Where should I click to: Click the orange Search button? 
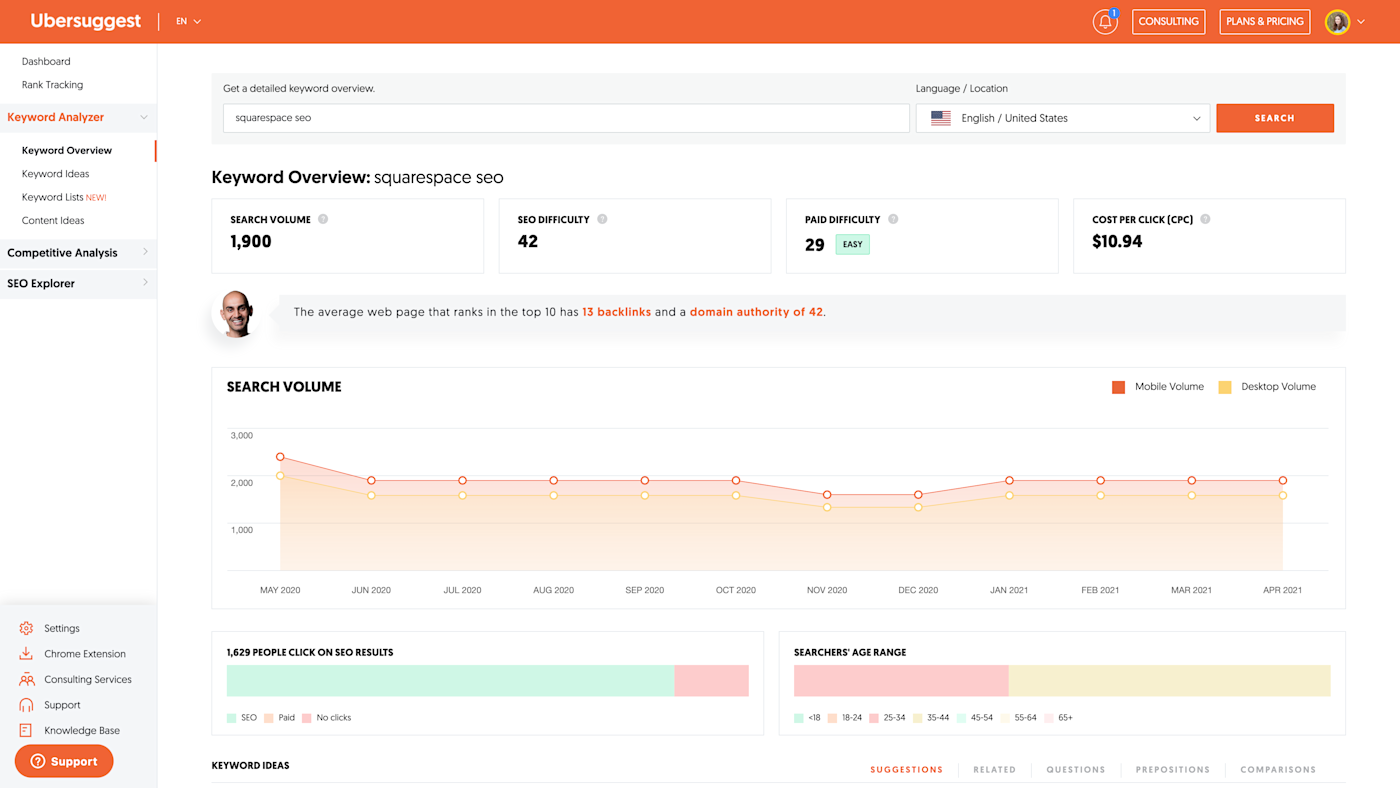[1275, 118]
